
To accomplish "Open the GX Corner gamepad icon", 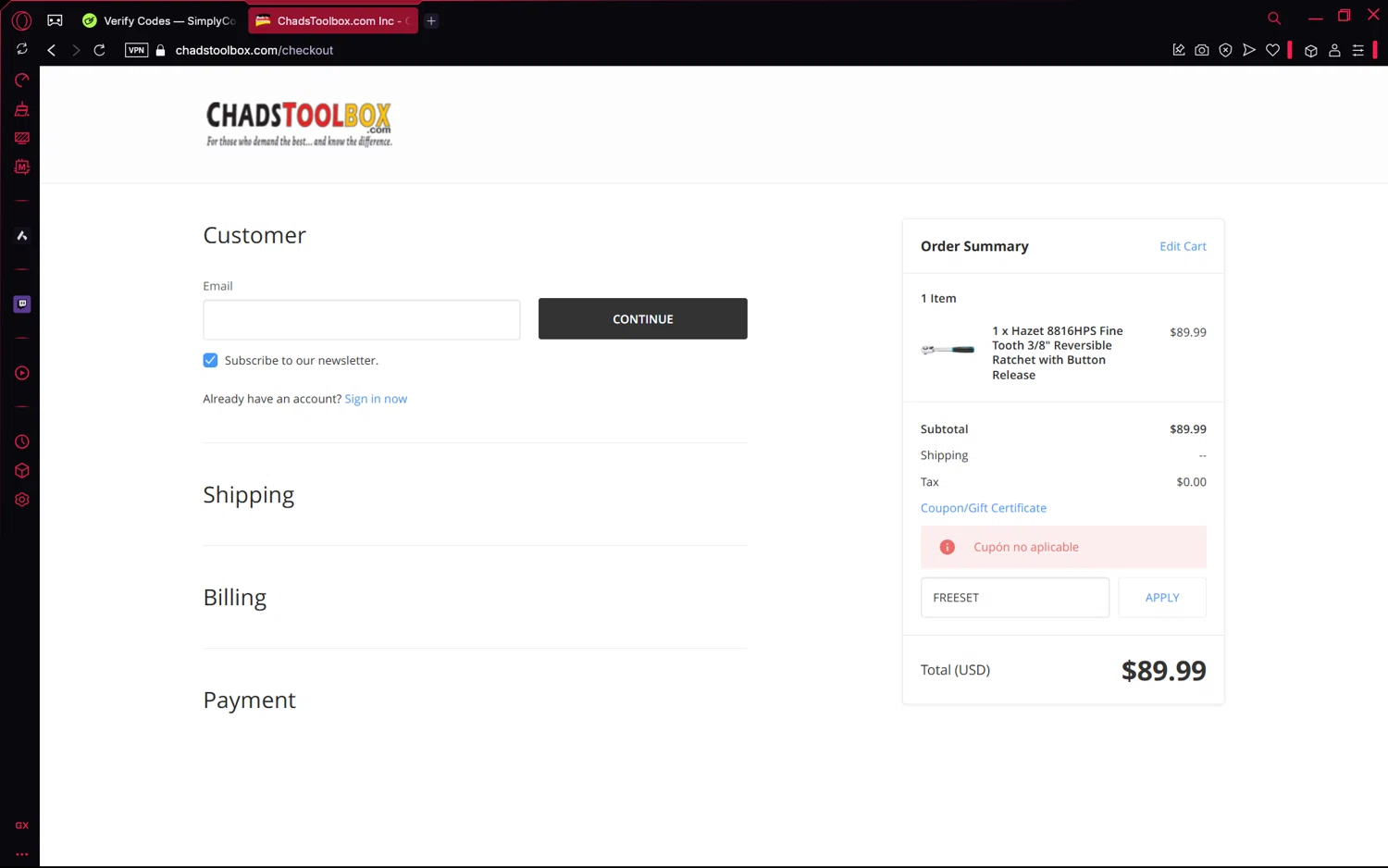I will (56, 20).
